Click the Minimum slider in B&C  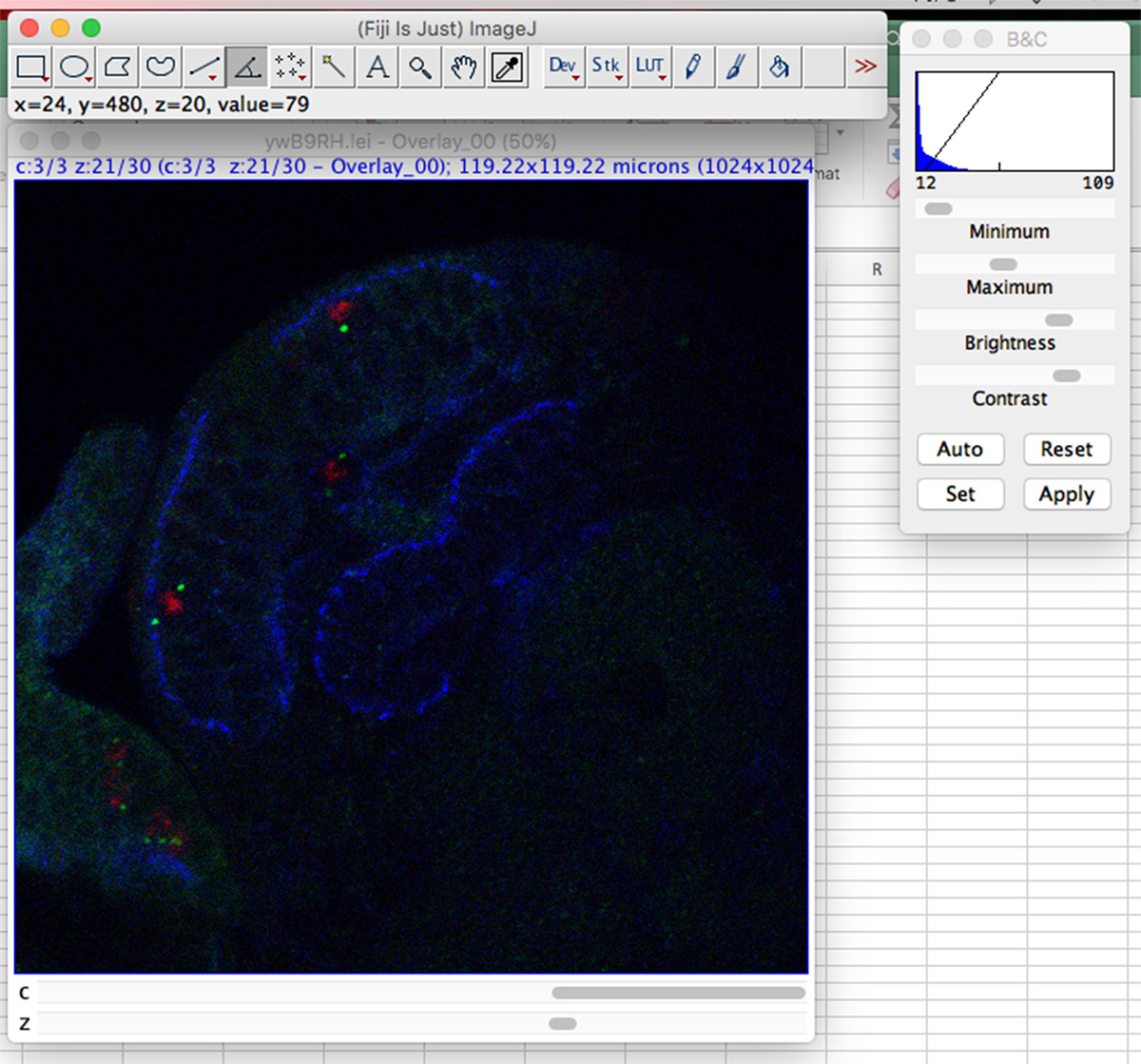[x=1015, y=208]
